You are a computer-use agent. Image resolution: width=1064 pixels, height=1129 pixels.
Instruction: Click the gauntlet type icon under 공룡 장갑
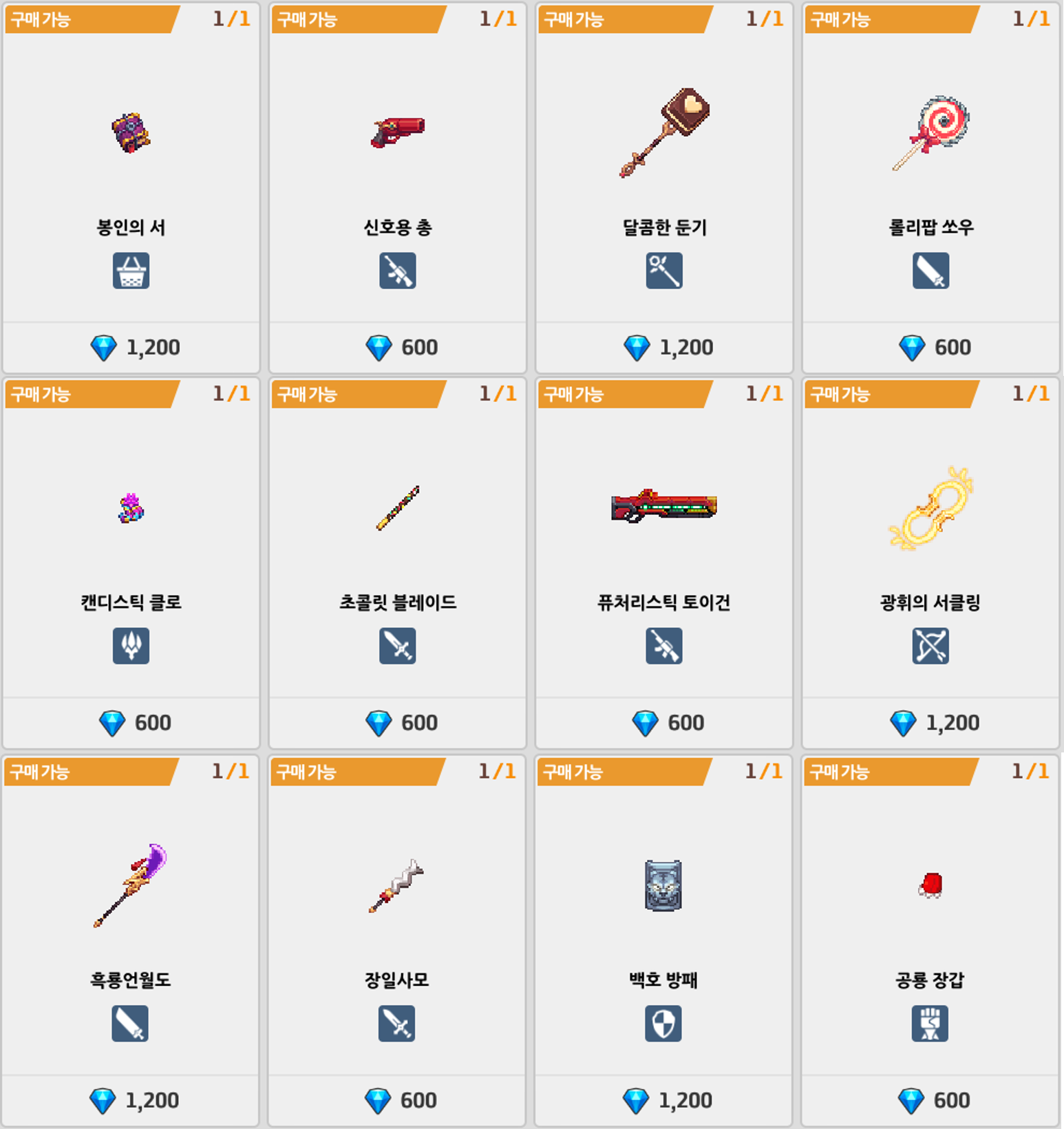(930, 1023)
